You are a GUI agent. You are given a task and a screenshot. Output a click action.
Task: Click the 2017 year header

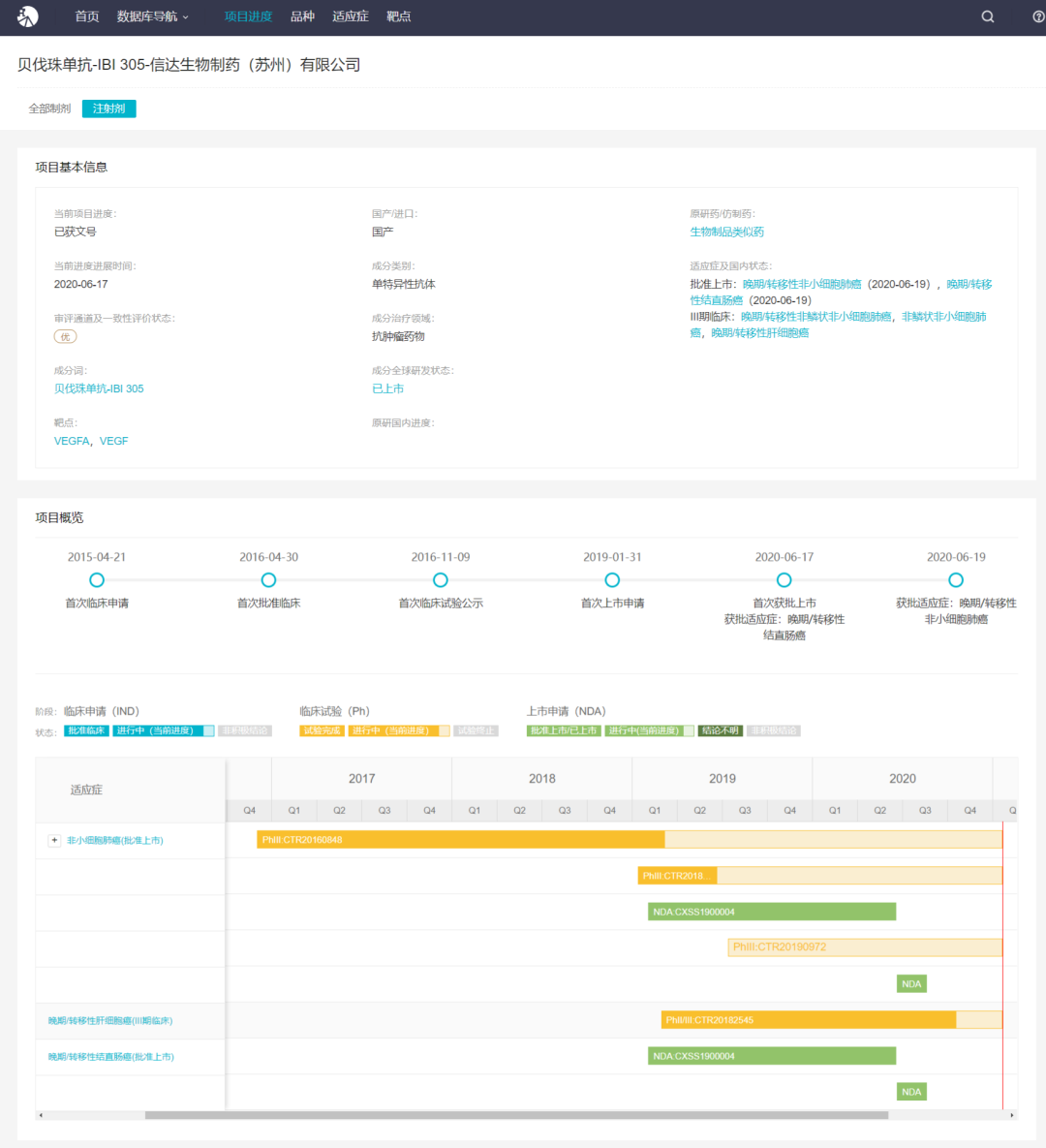click(x=361, y=778)
